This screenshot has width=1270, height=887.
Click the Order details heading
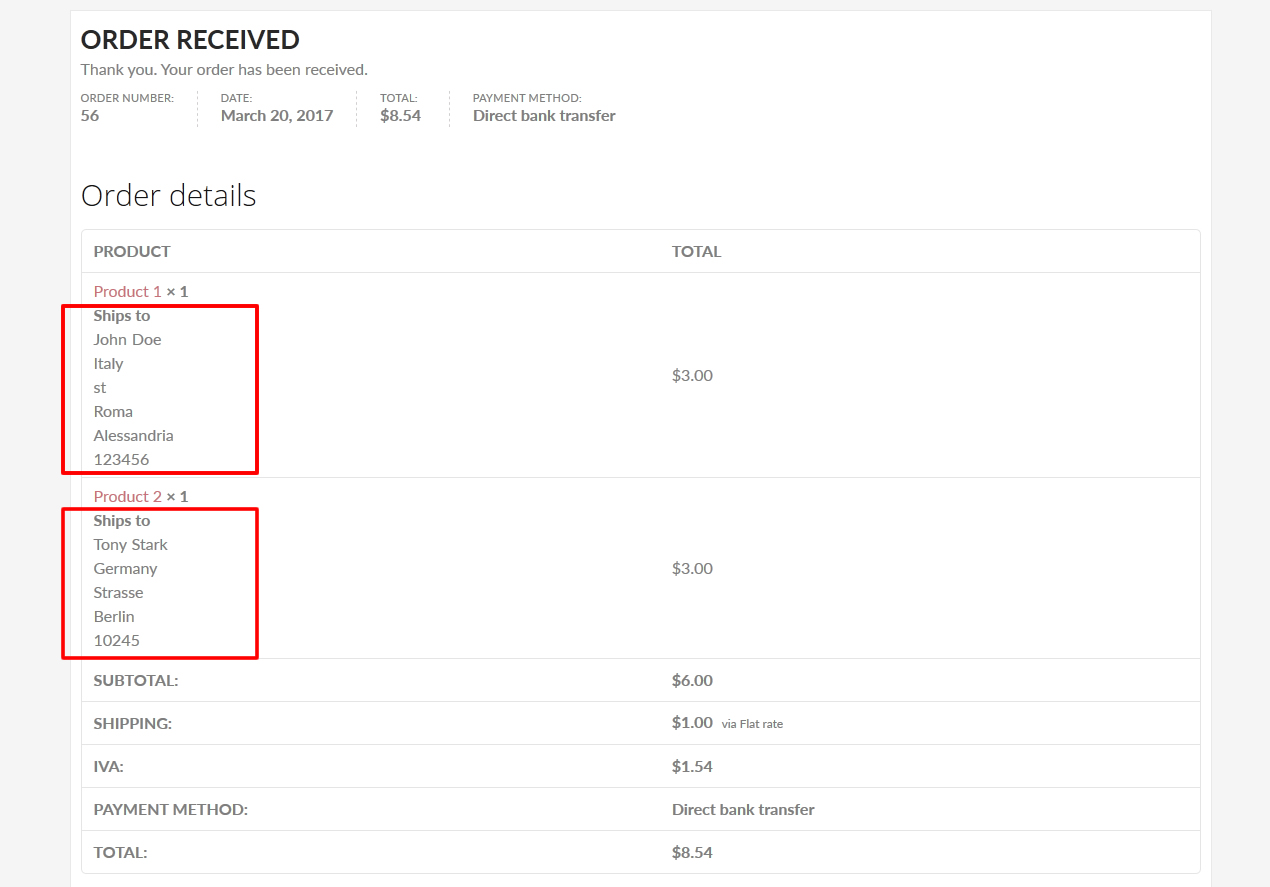[168, 196]
